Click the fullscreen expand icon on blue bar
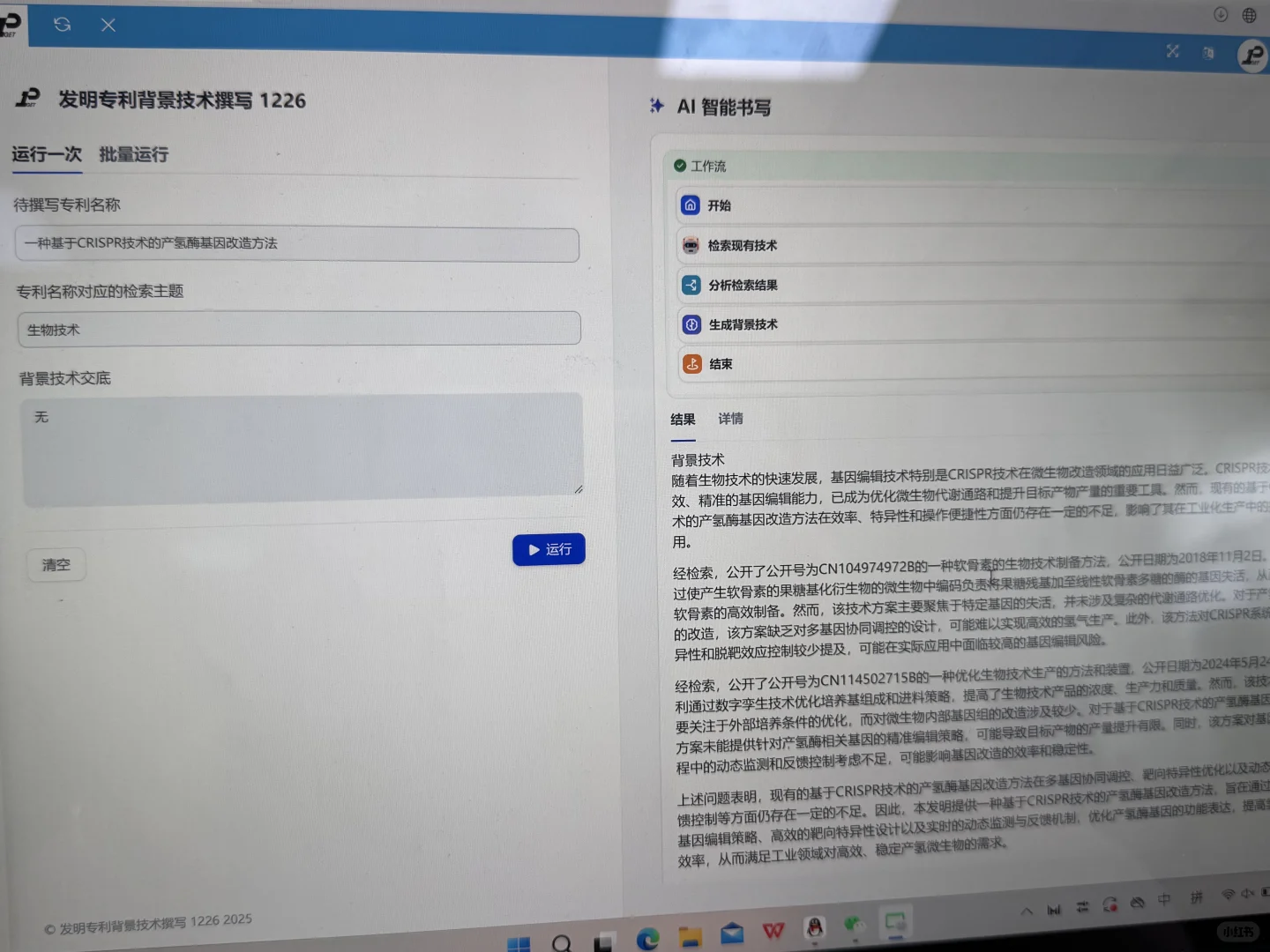Screen dimensions: 1270x952 click(x=1172, y=52)
